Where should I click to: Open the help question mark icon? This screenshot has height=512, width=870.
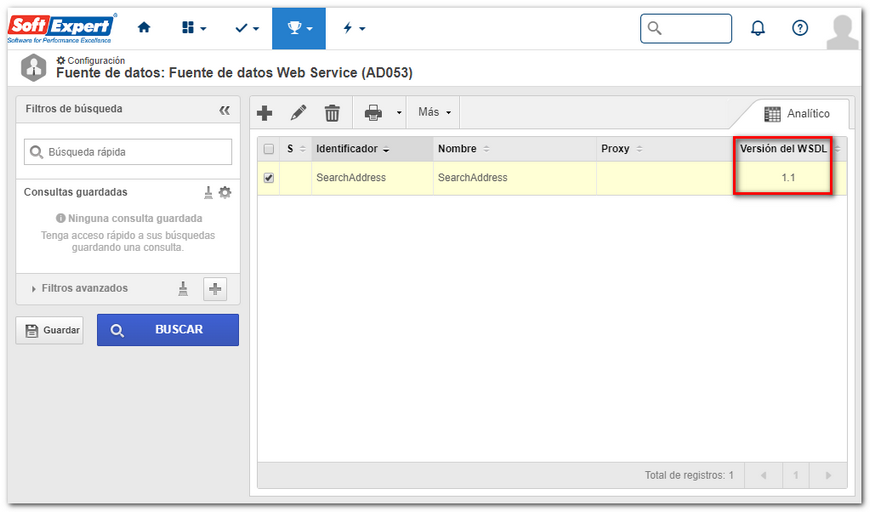point(800,28)
